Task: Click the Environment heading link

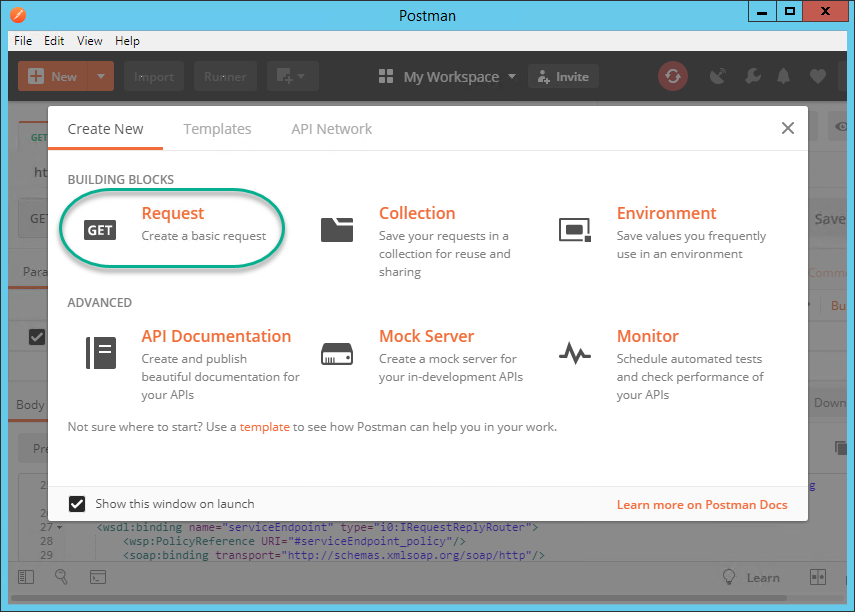Action: pos(666,213)
